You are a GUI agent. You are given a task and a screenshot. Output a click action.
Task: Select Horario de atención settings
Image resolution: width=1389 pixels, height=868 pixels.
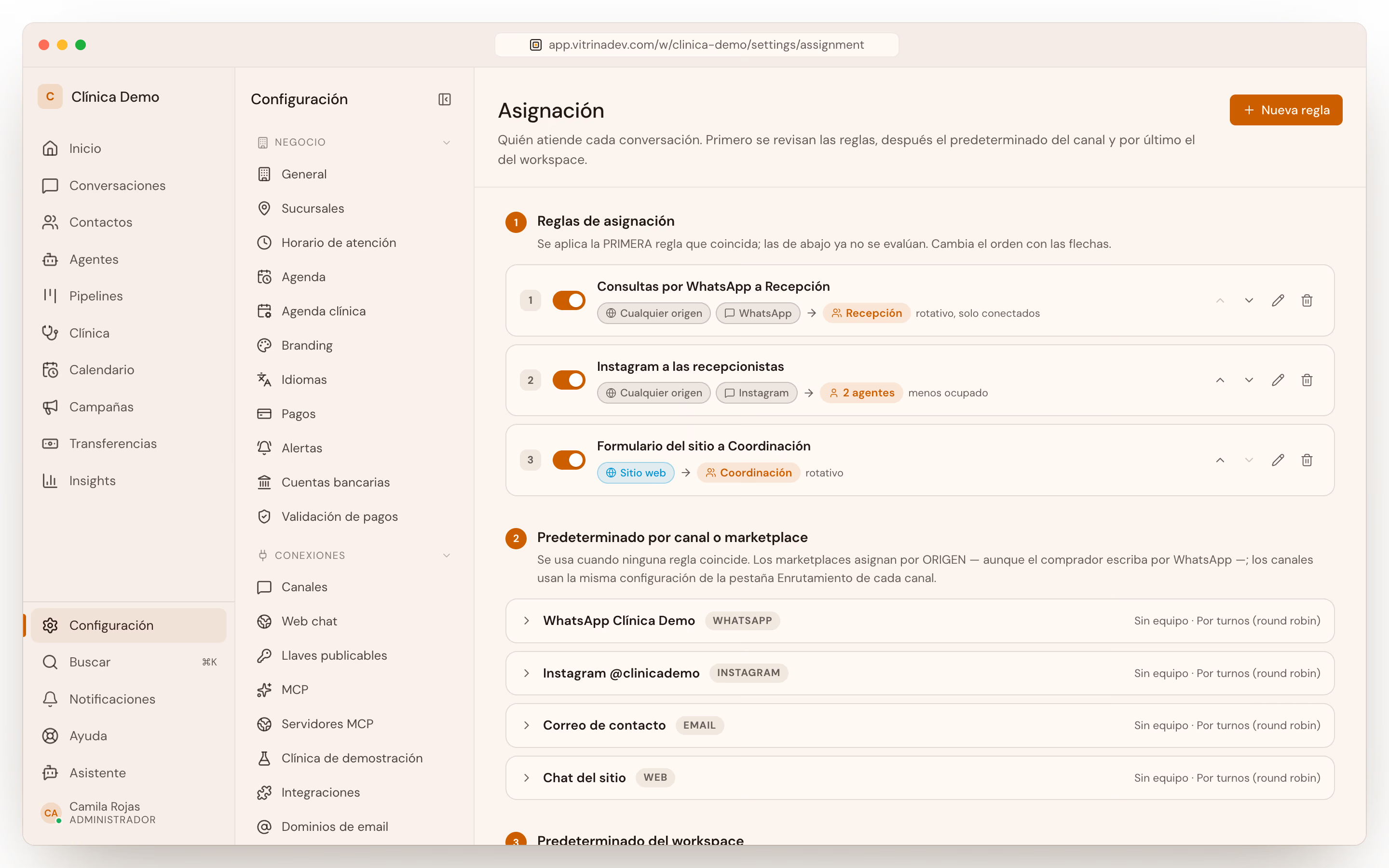pyautogui.click(x=354, y=243)
